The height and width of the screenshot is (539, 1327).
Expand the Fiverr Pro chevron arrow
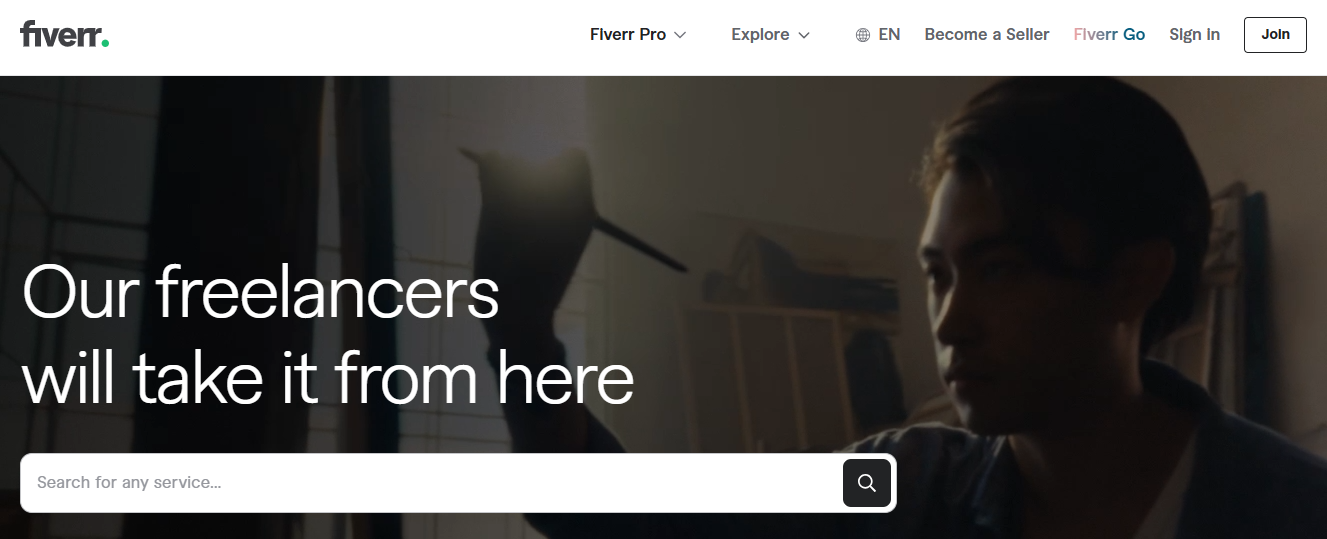click(680, 35)
